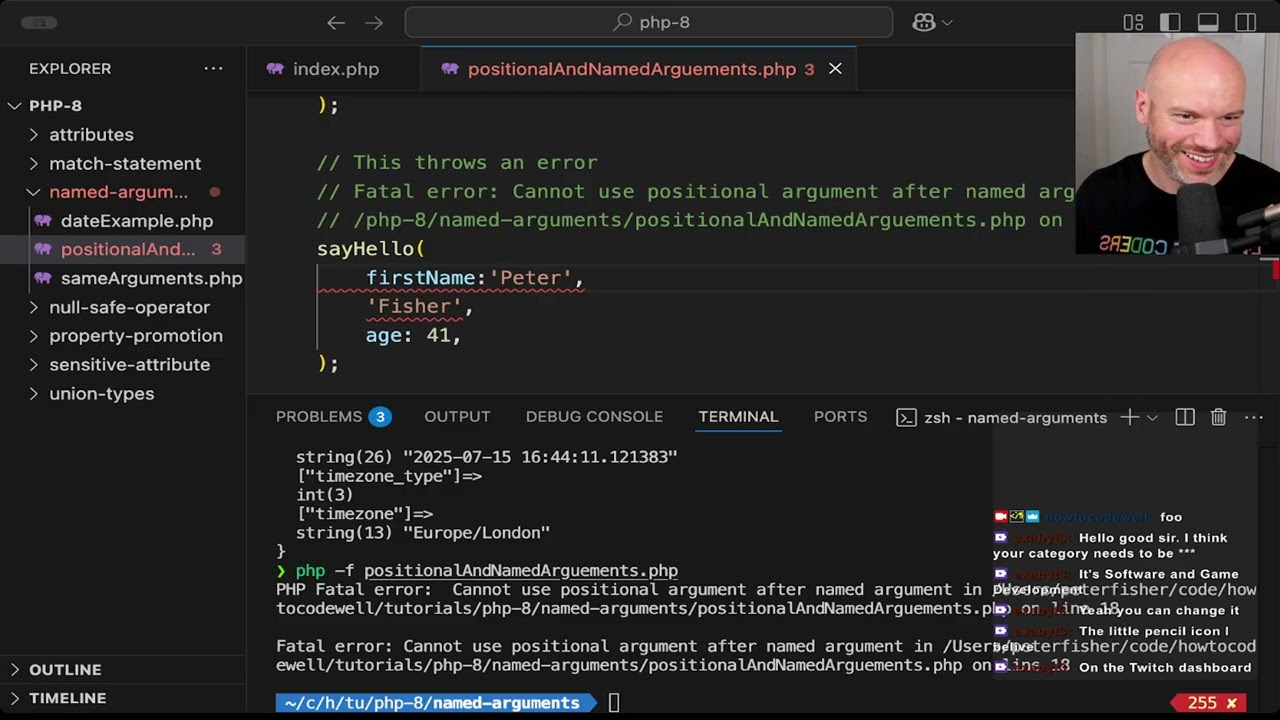Open the Ports tab
The image size is (1280, 720).
pyautogui.click(x=840, y=417)
